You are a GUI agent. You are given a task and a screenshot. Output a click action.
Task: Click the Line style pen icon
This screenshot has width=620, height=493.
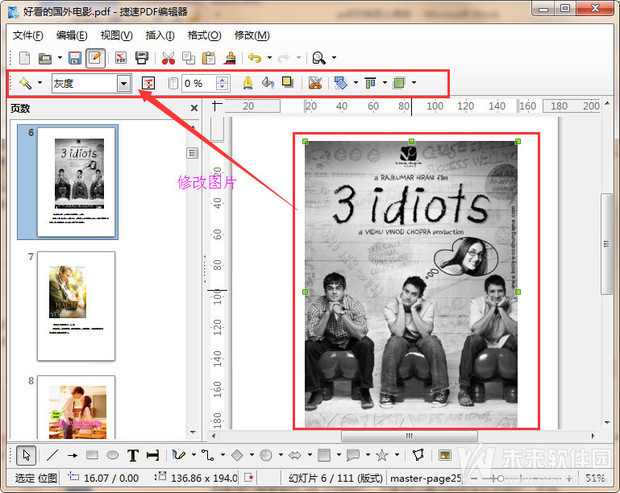[x=248, y=83]
